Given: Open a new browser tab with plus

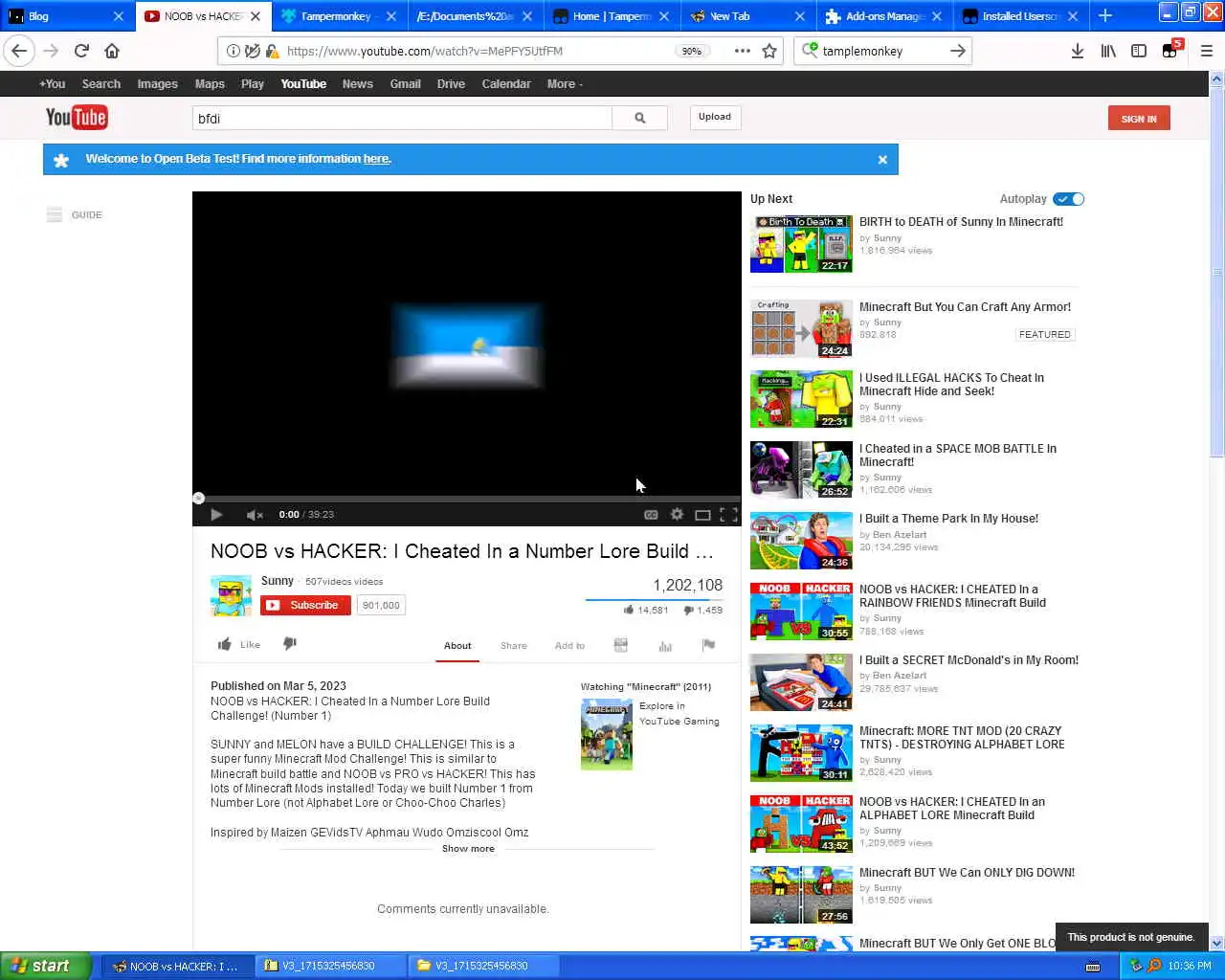Looking at the screenshot, I should pyautogui.click(x=1105, y=15).
